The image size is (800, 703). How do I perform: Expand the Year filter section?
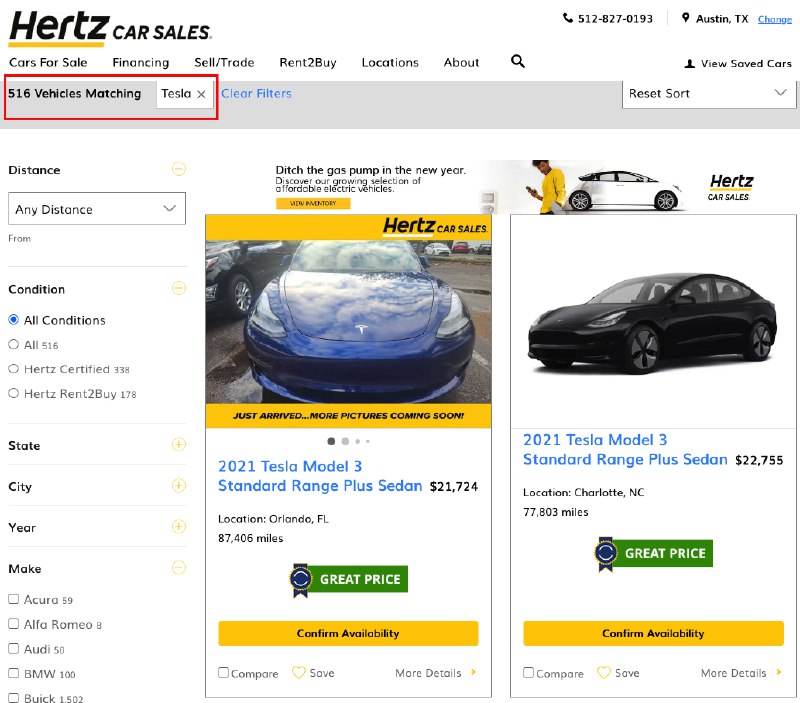(x=179, y=526)
